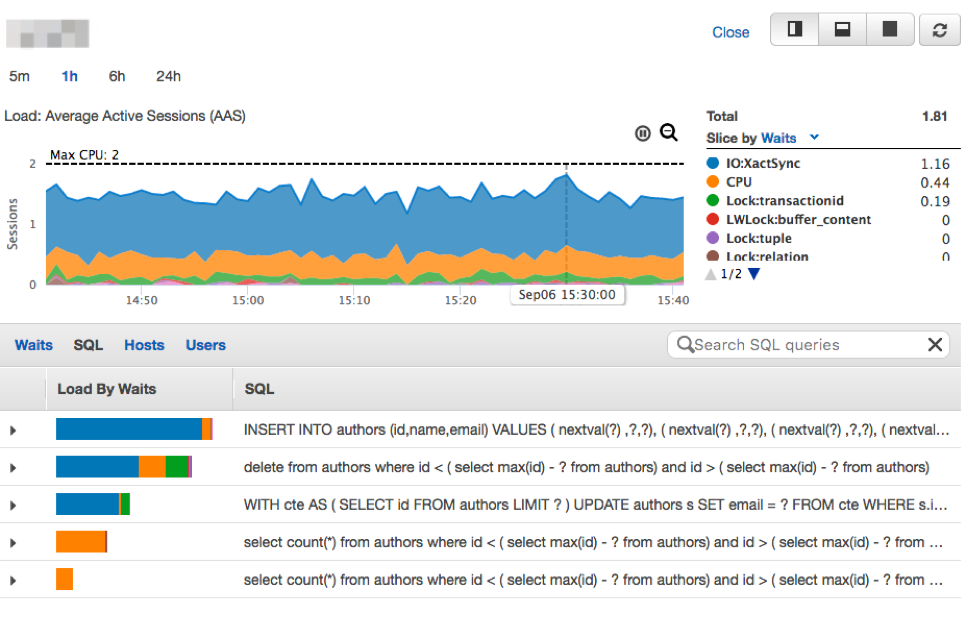Switch to the SQL tab
Image resolution: width=966 pixels, height=638 pixels.
(88, 344)
